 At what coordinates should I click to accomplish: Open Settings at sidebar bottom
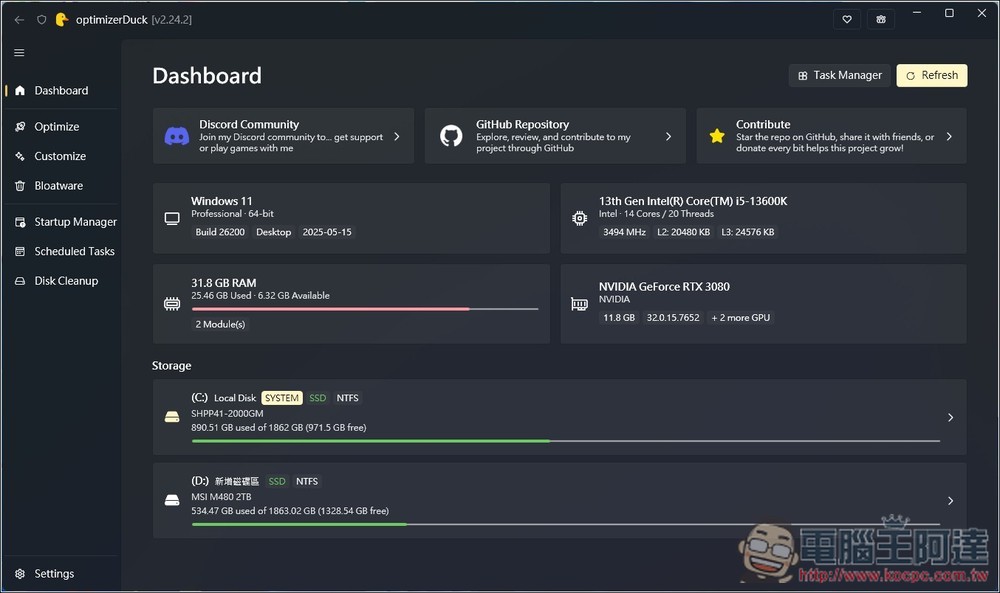pyautogui.click(x=61, y=573)
